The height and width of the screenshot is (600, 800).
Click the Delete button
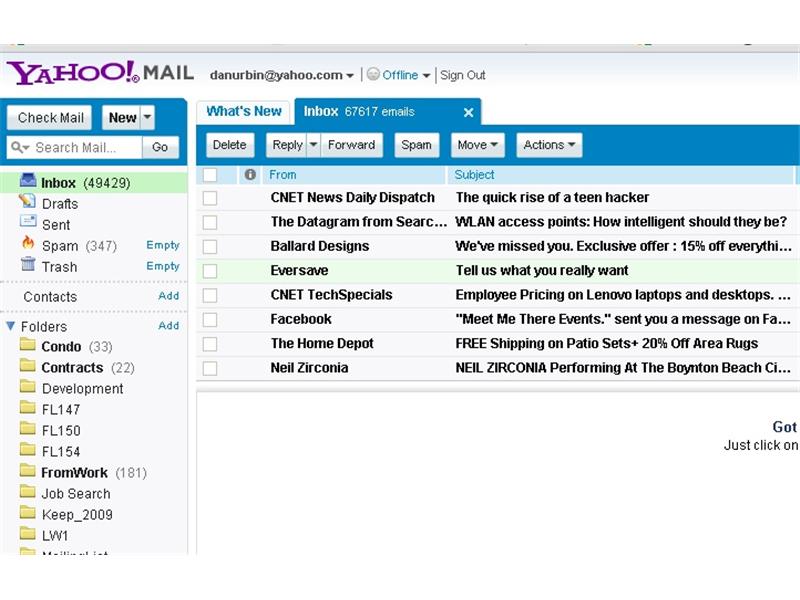point(230,145)
